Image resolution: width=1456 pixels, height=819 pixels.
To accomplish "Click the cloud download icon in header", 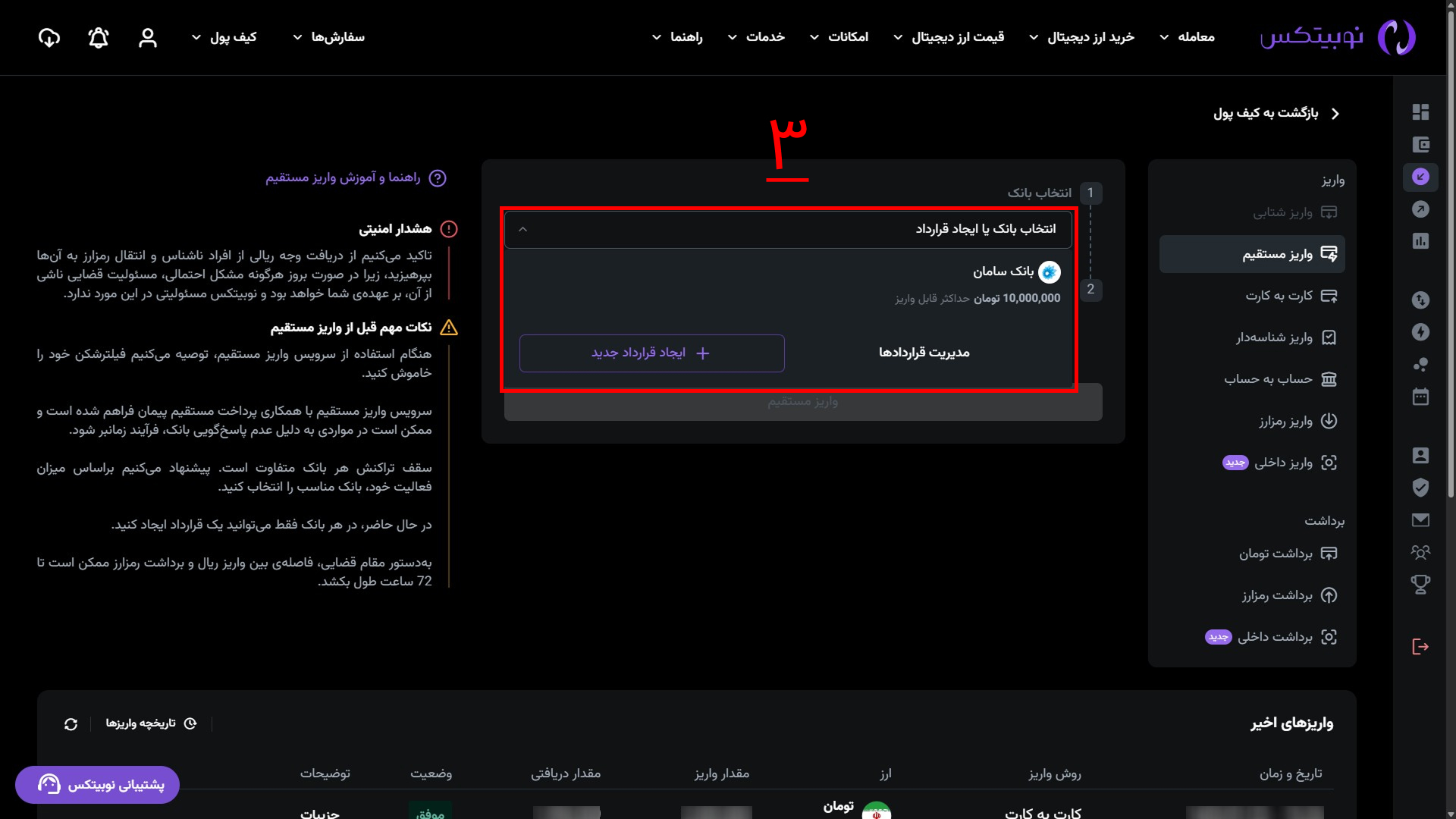I will coord(49,38).
